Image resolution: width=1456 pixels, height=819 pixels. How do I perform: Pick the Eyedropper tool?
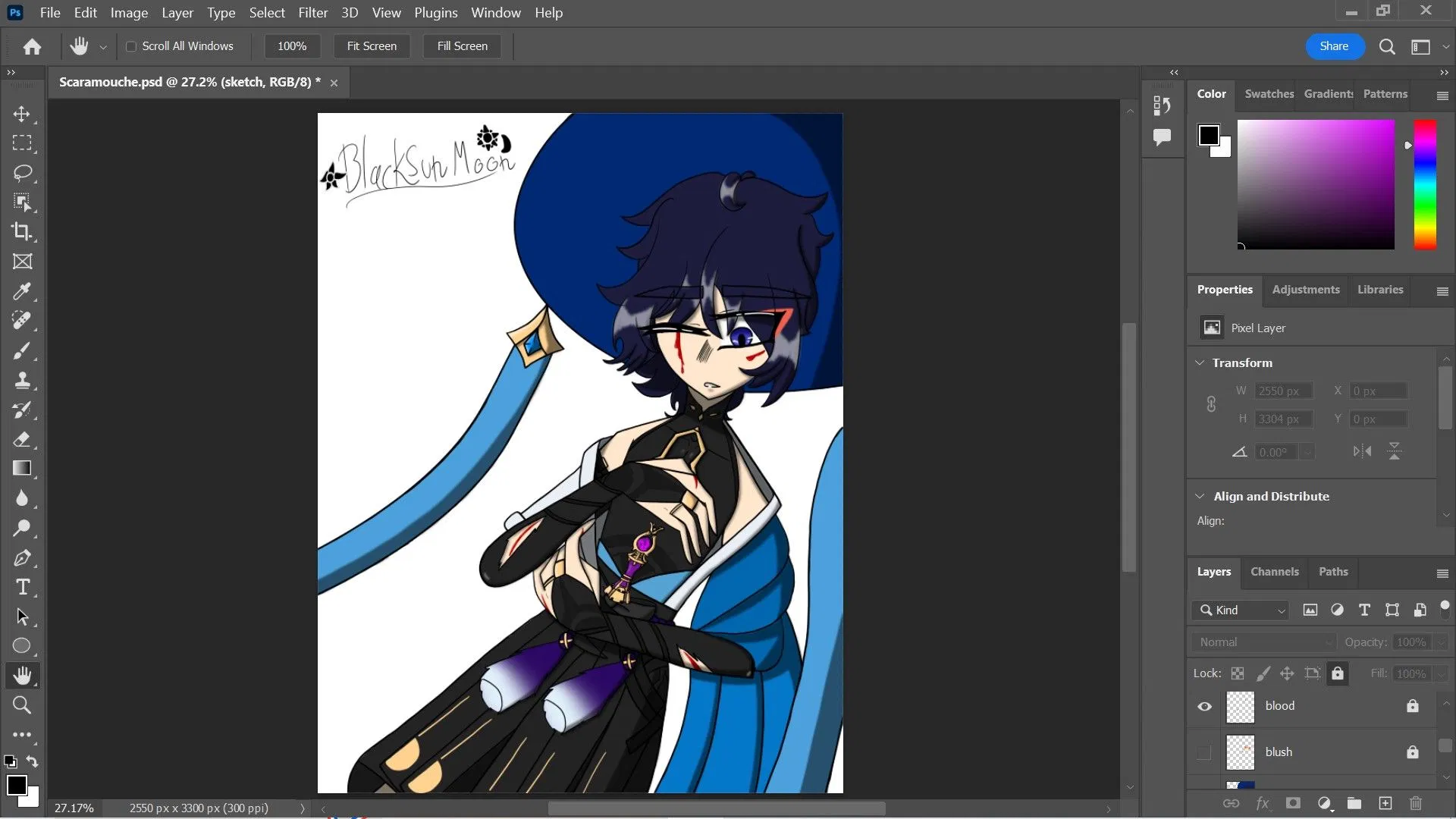[22, 291]
